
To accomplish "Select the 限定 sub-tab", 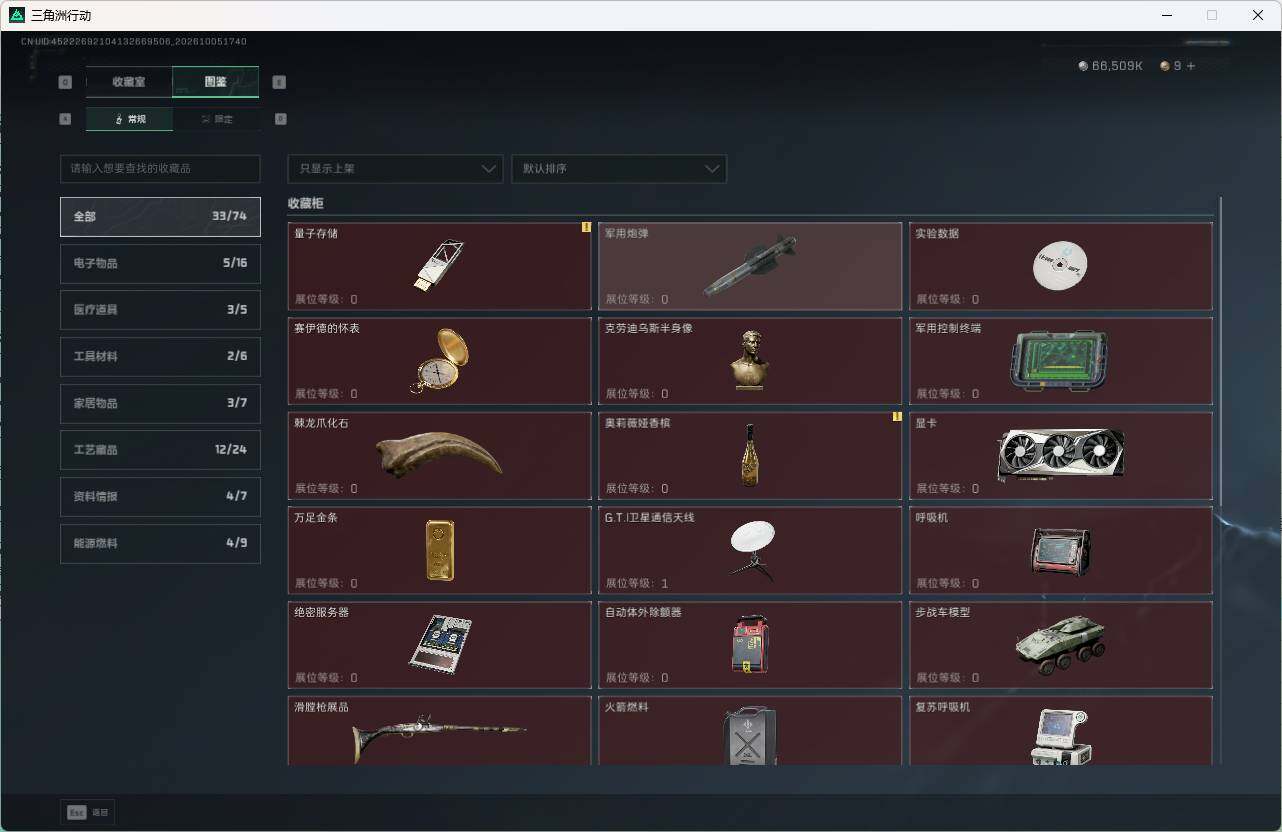I will [216, 119].
